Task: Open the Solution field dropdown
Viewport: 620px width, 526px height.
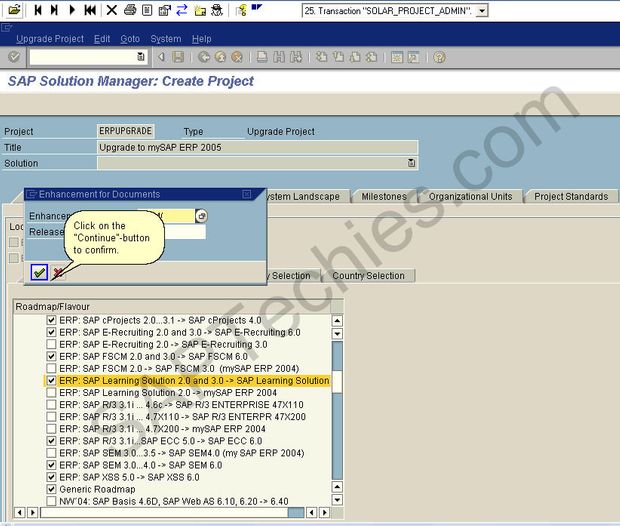Action: pos(411,163)
